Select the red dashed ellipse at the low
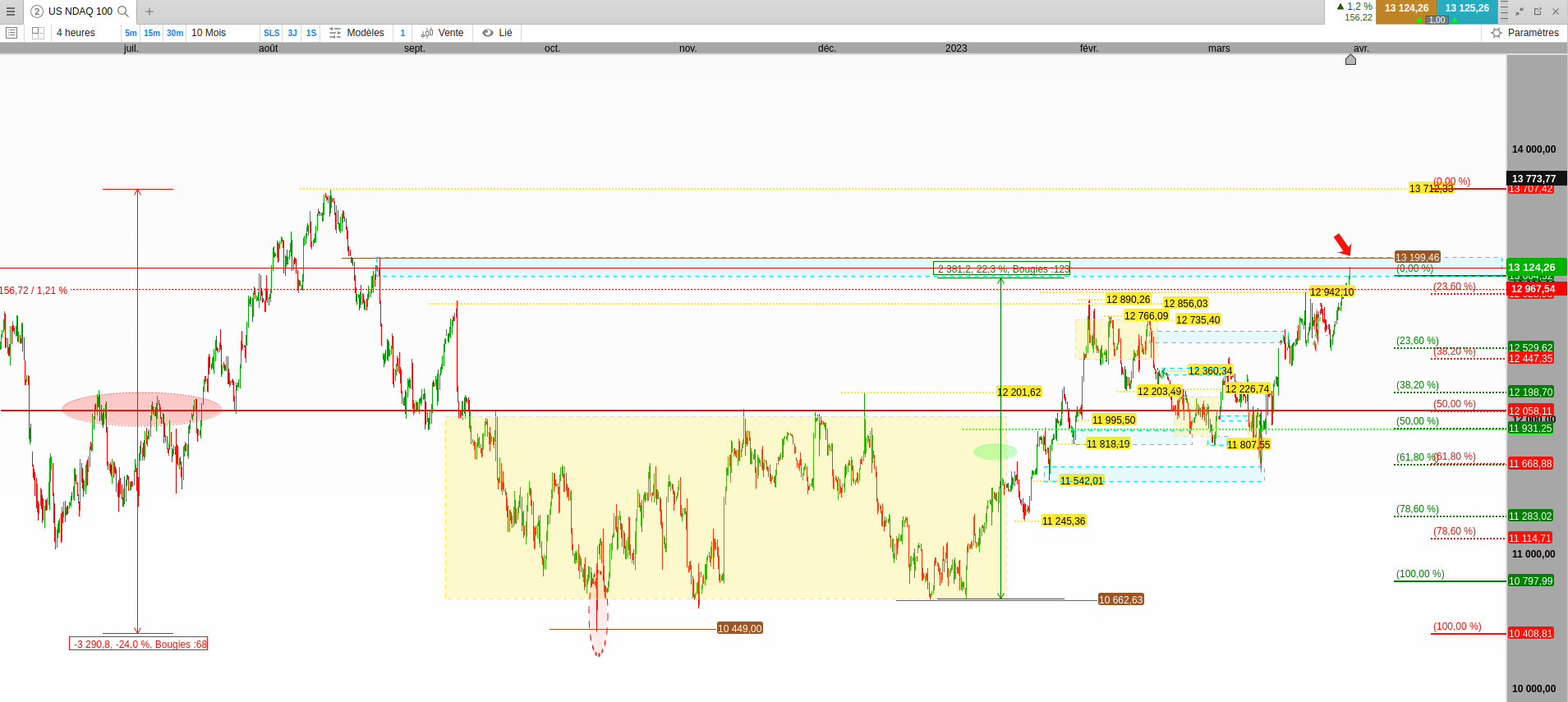 [599, 616]
